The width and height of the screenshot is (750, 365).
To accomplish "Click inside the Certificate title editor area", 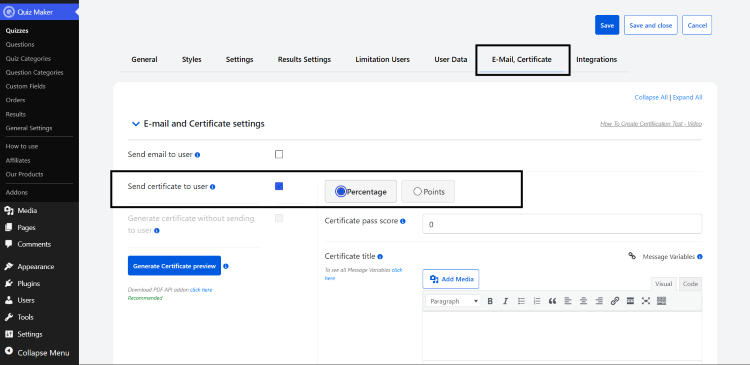I will coord(562,335).
